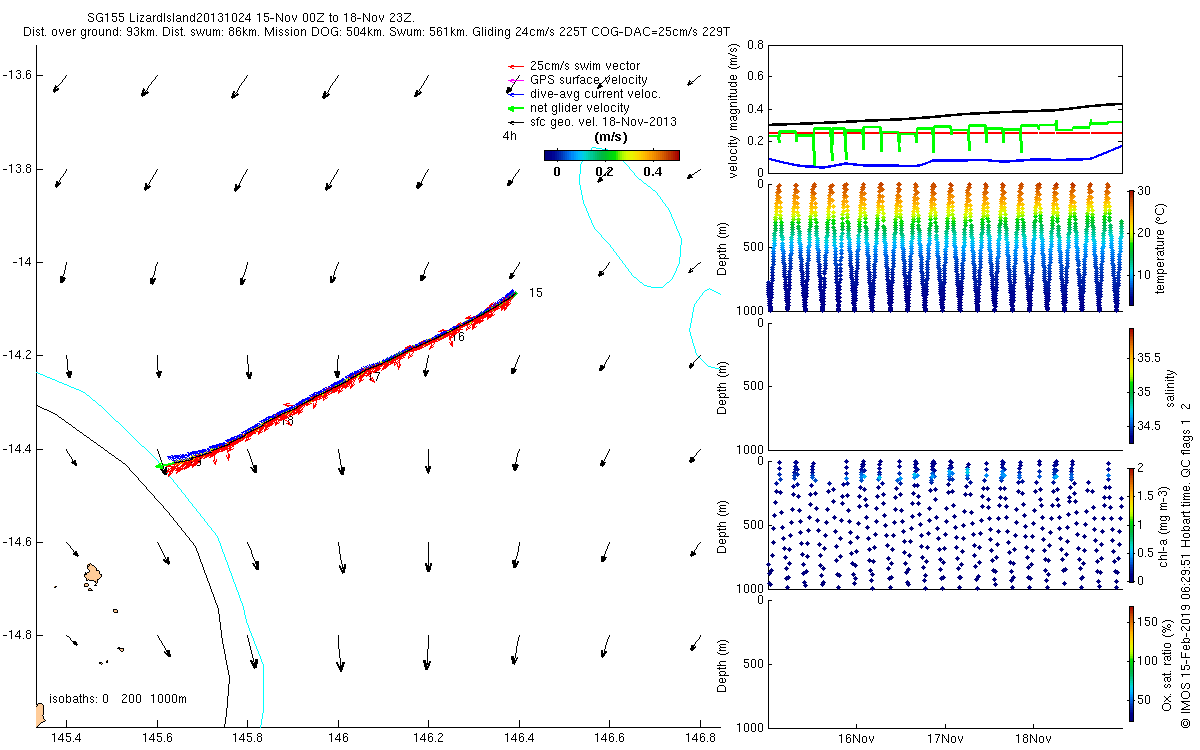Click the 146.2 longitude tick label

point(428,737)
